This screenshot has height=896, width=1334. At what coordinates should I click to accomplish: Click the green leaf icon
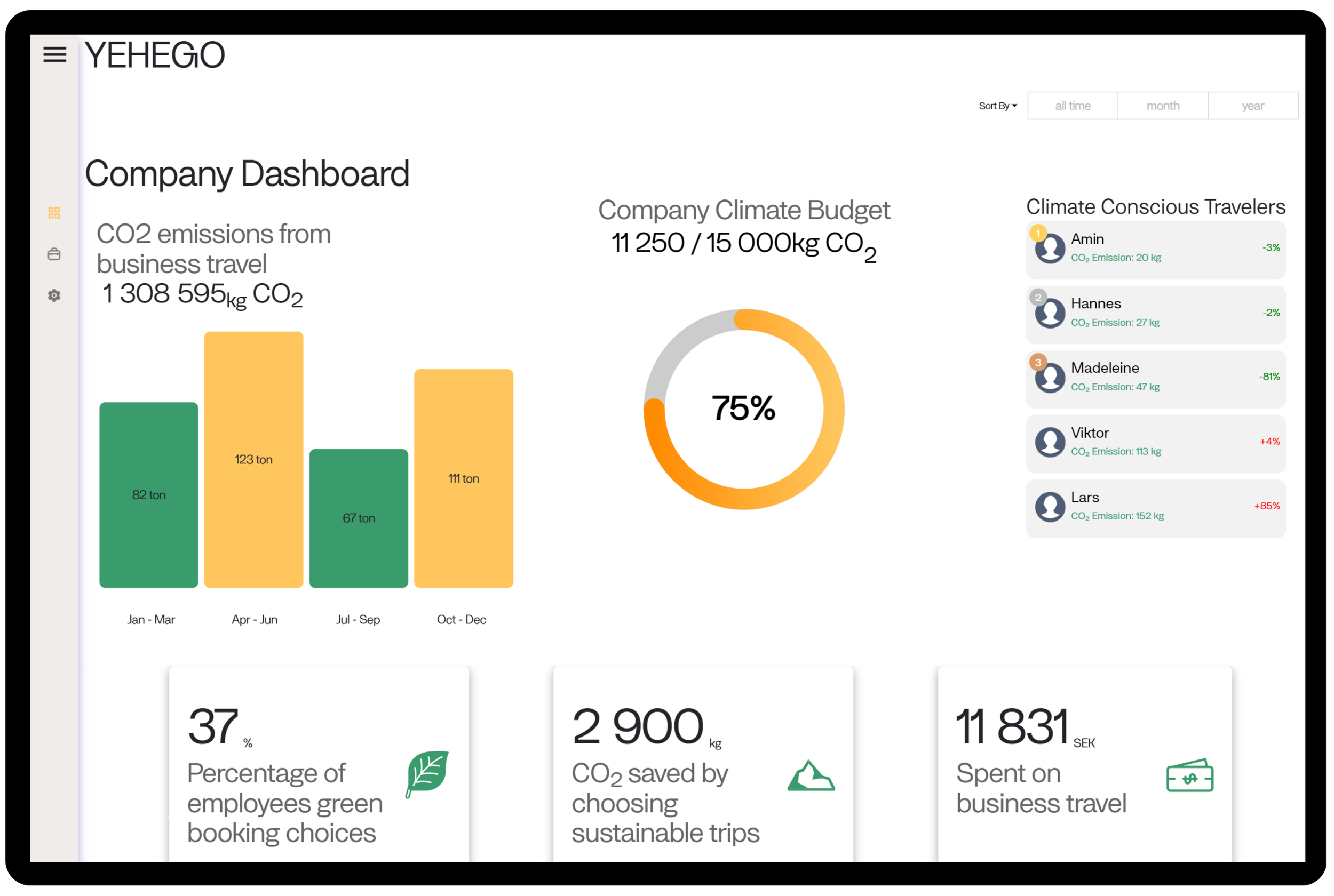427,774
